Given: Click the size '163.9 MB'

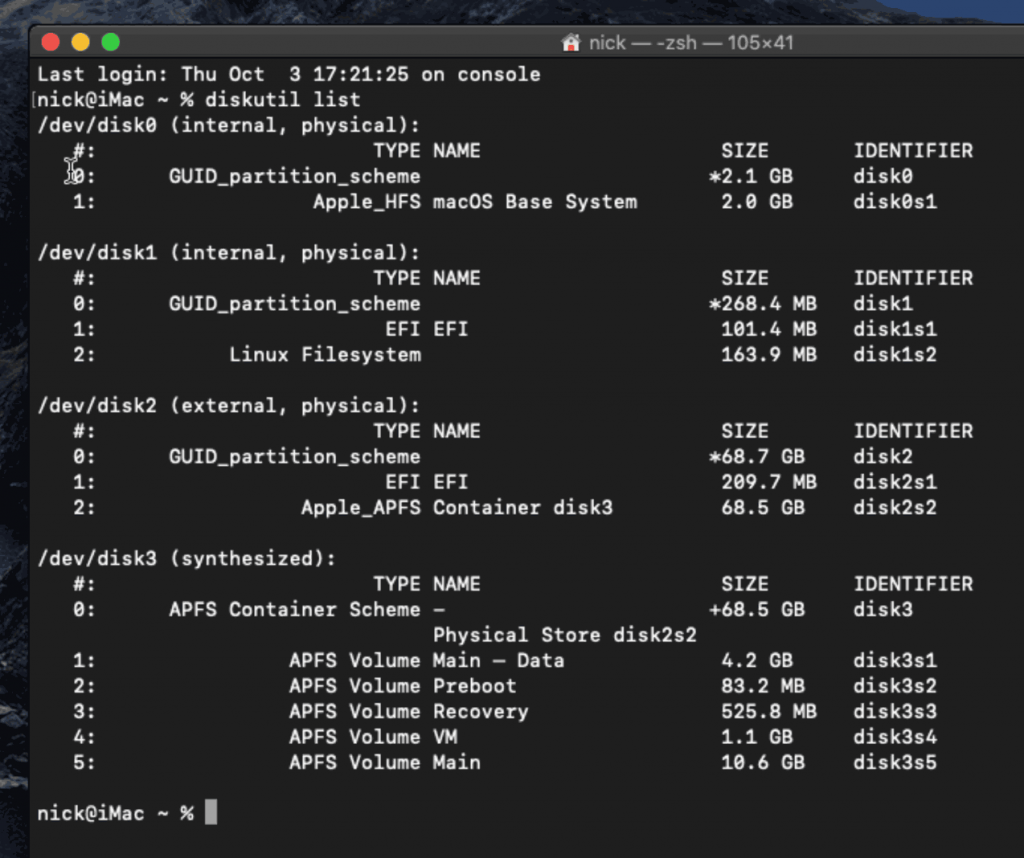Looking at the screenshot, I should (x=769, y=354).
